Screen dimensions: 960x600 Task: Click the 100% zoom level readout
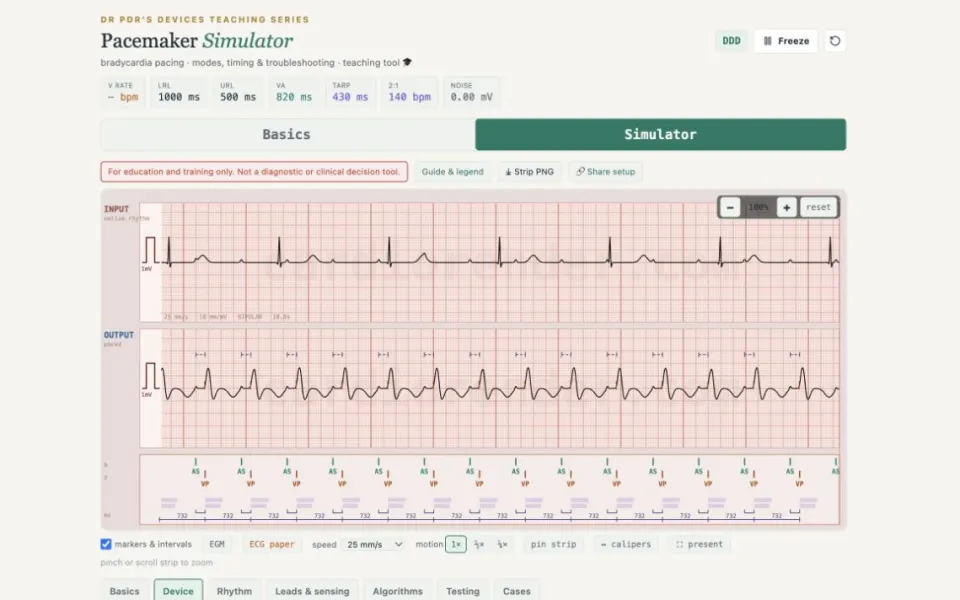tap(758, 208)
